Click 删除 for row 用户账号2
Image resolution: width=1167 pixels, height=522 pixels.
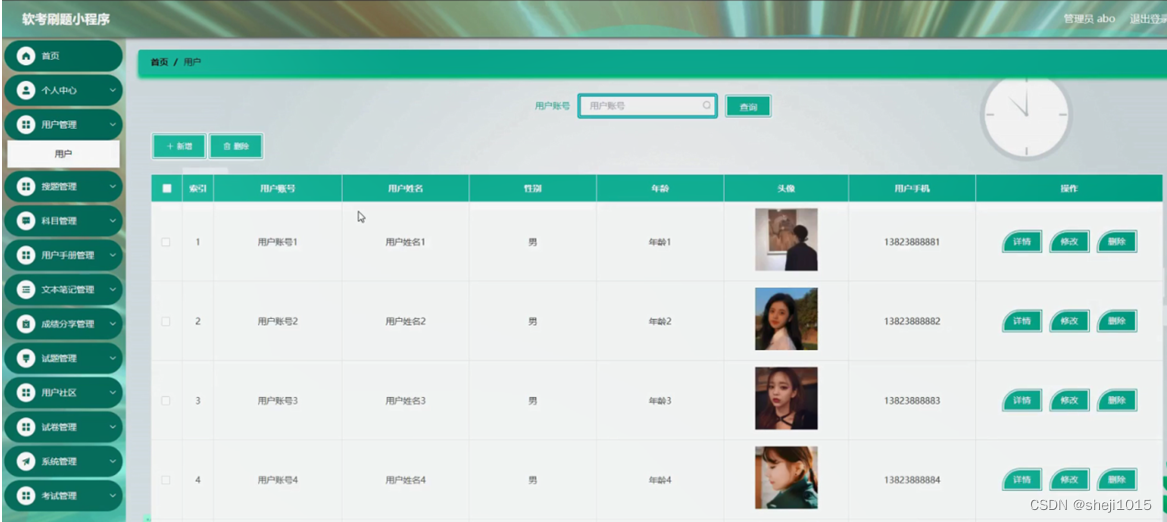click(x=1117, y=321)
